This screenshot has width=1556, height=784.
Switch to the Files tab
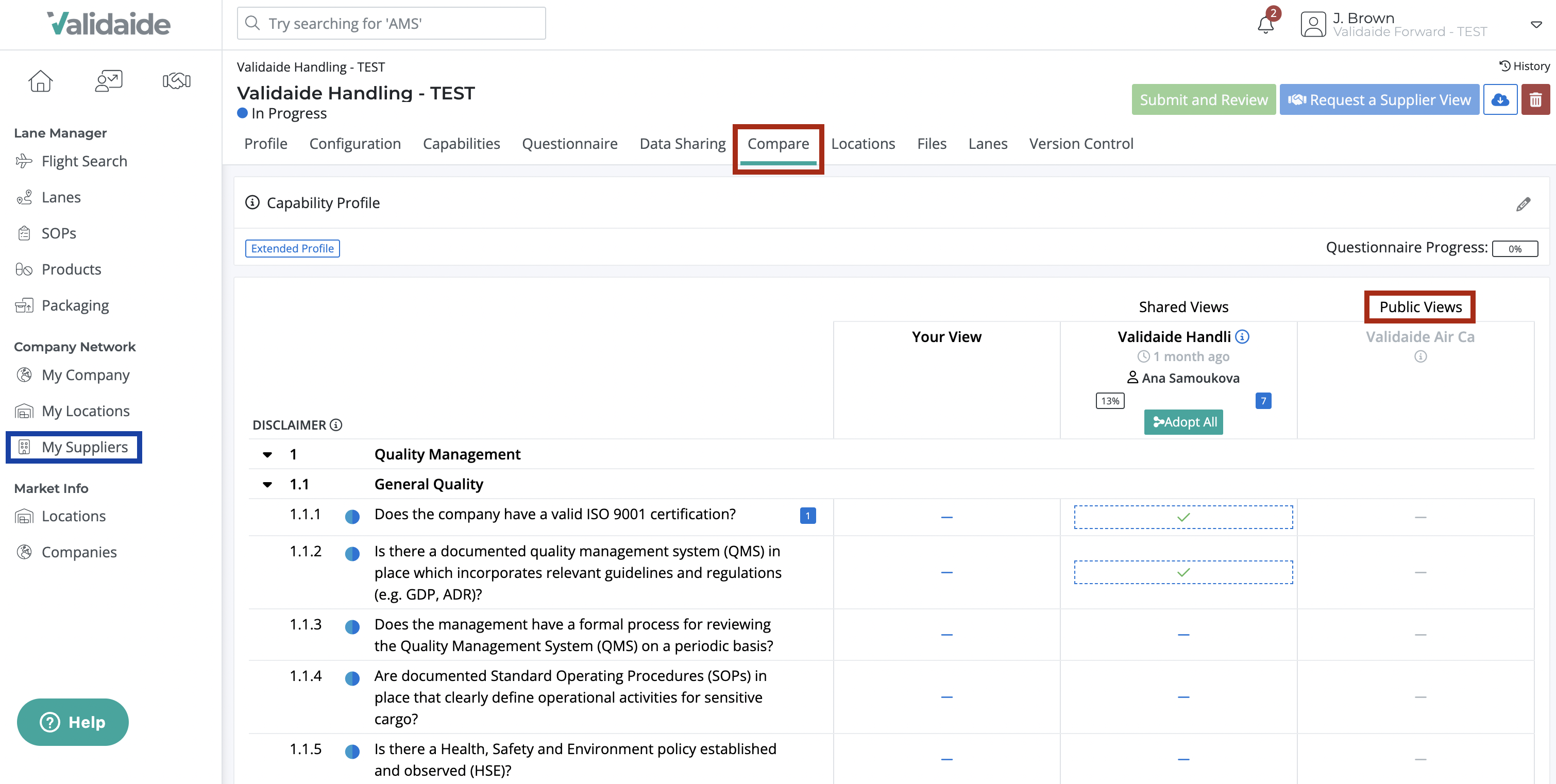click(x=932, y=144)
